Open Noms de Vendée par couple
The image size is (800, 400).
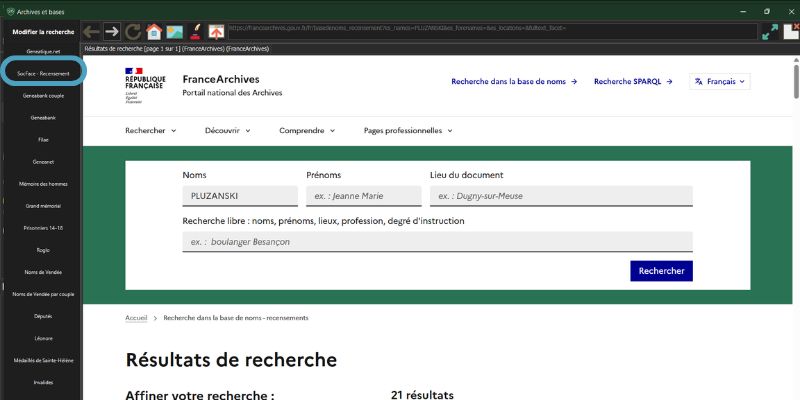click(43, 294)
